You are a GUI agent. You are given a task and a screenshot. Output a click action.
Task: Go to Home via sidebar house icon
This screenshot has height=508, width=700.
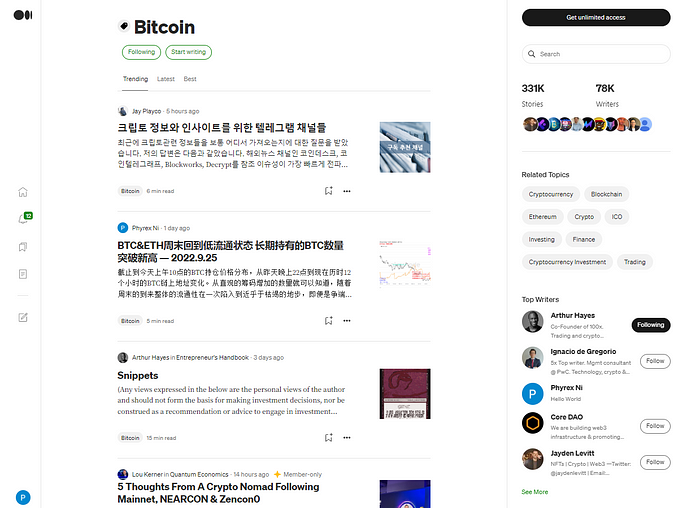point(23,192)
